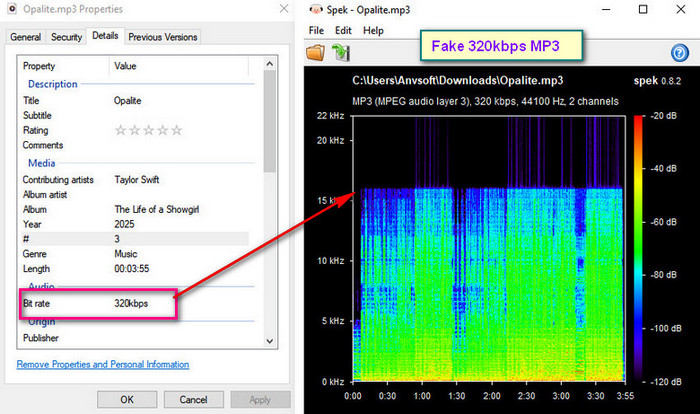
Task: Click the 10 kHz frequency axis label
Action: [x=330, y=260]
